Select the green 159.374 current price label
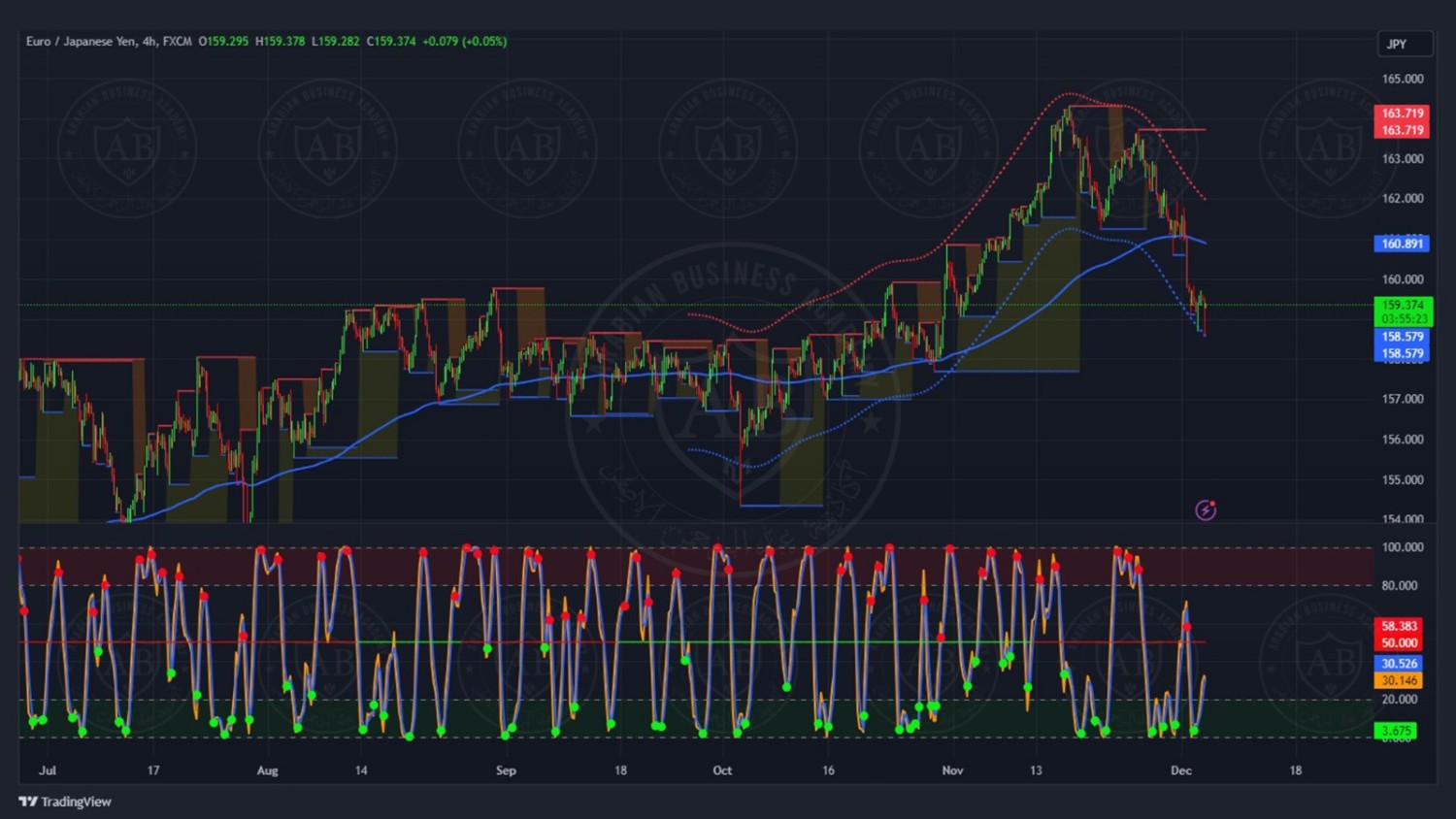 1403,305
